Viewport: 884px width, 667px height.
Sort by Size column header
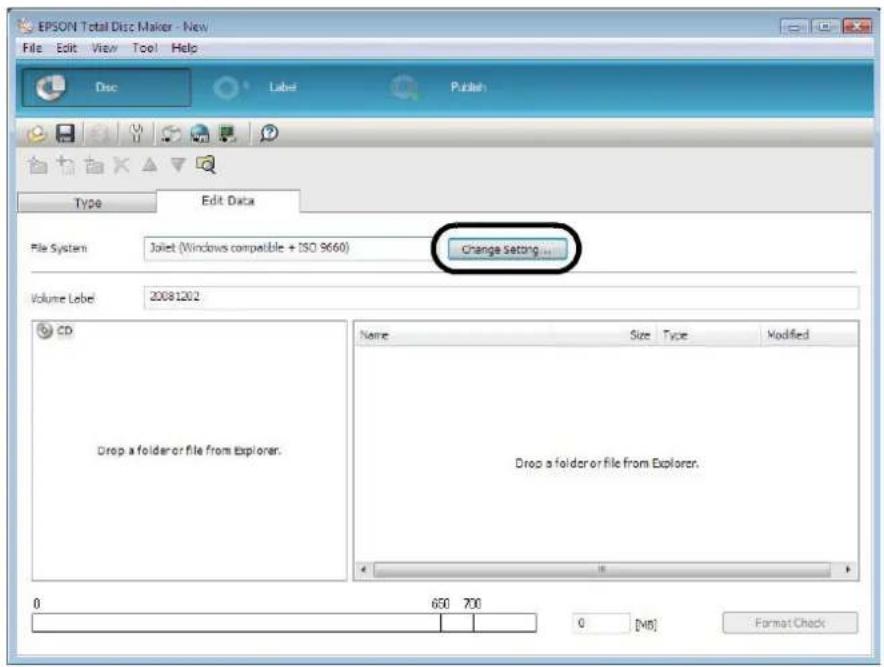[604, 335]
